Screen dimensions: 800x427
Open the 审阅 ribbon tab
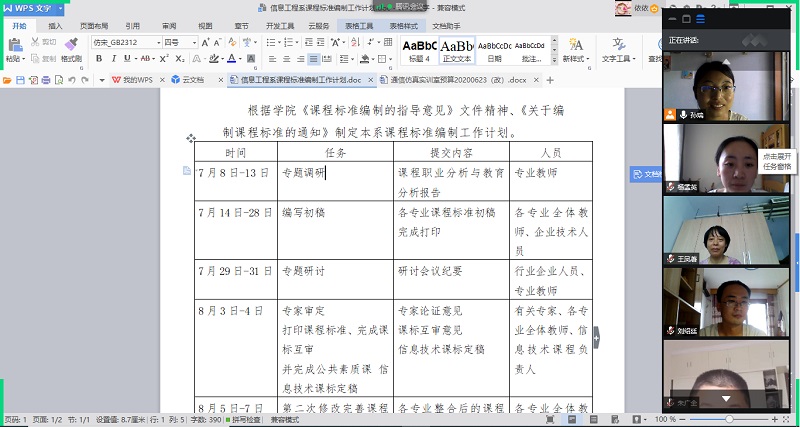tap(169, 26)
